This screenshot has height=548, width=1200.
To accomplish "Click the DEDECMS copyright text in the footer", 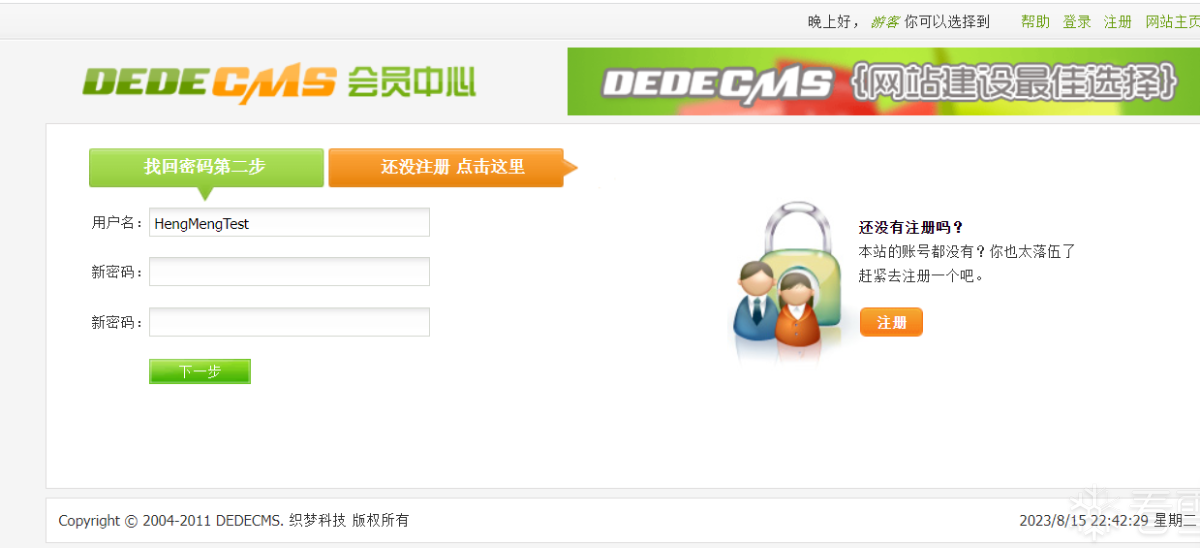I will (x=234, y=520).
